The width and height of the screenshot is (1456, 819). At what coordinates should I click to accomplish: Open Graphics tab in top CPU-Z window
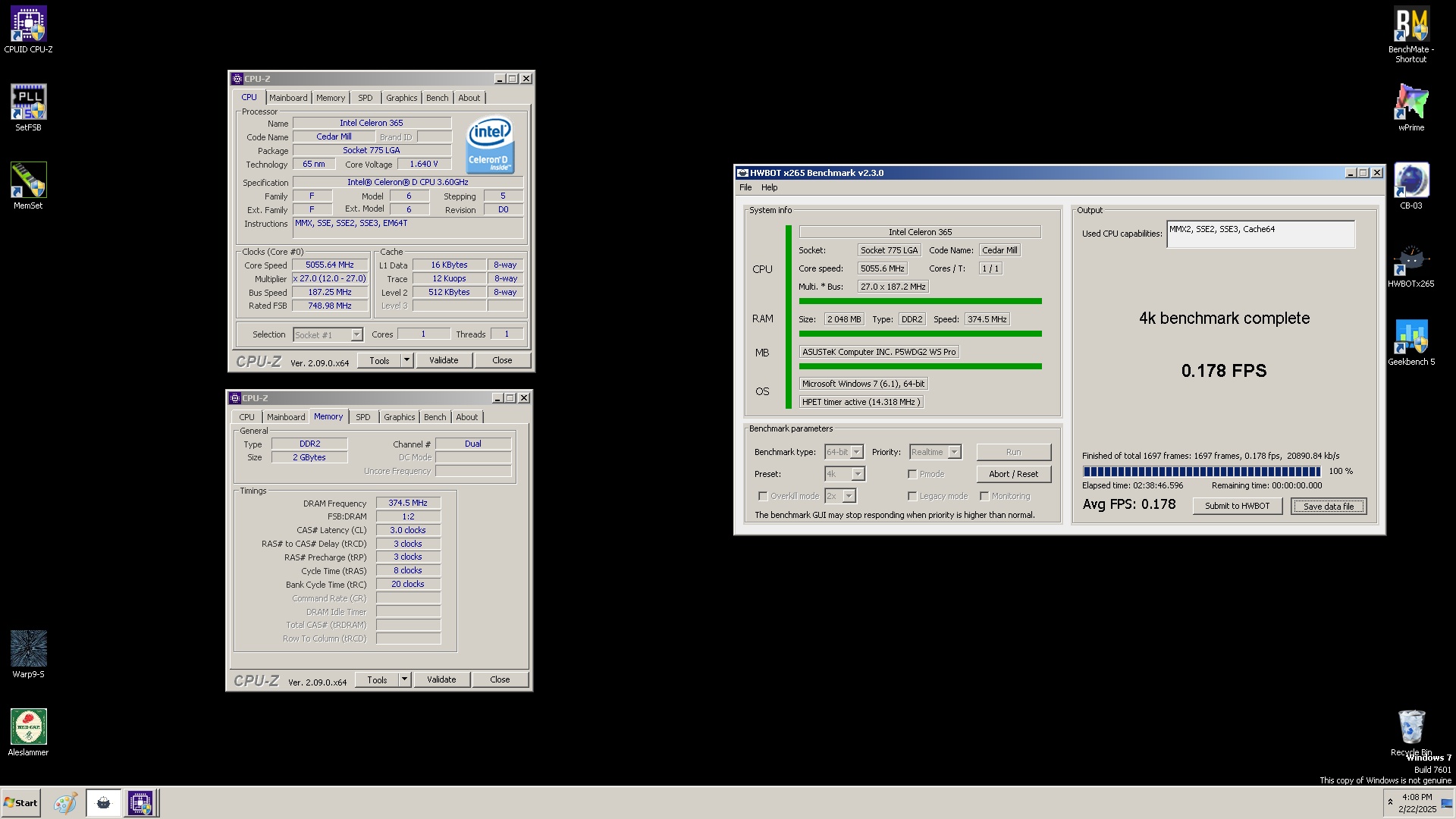coord(401,98)
